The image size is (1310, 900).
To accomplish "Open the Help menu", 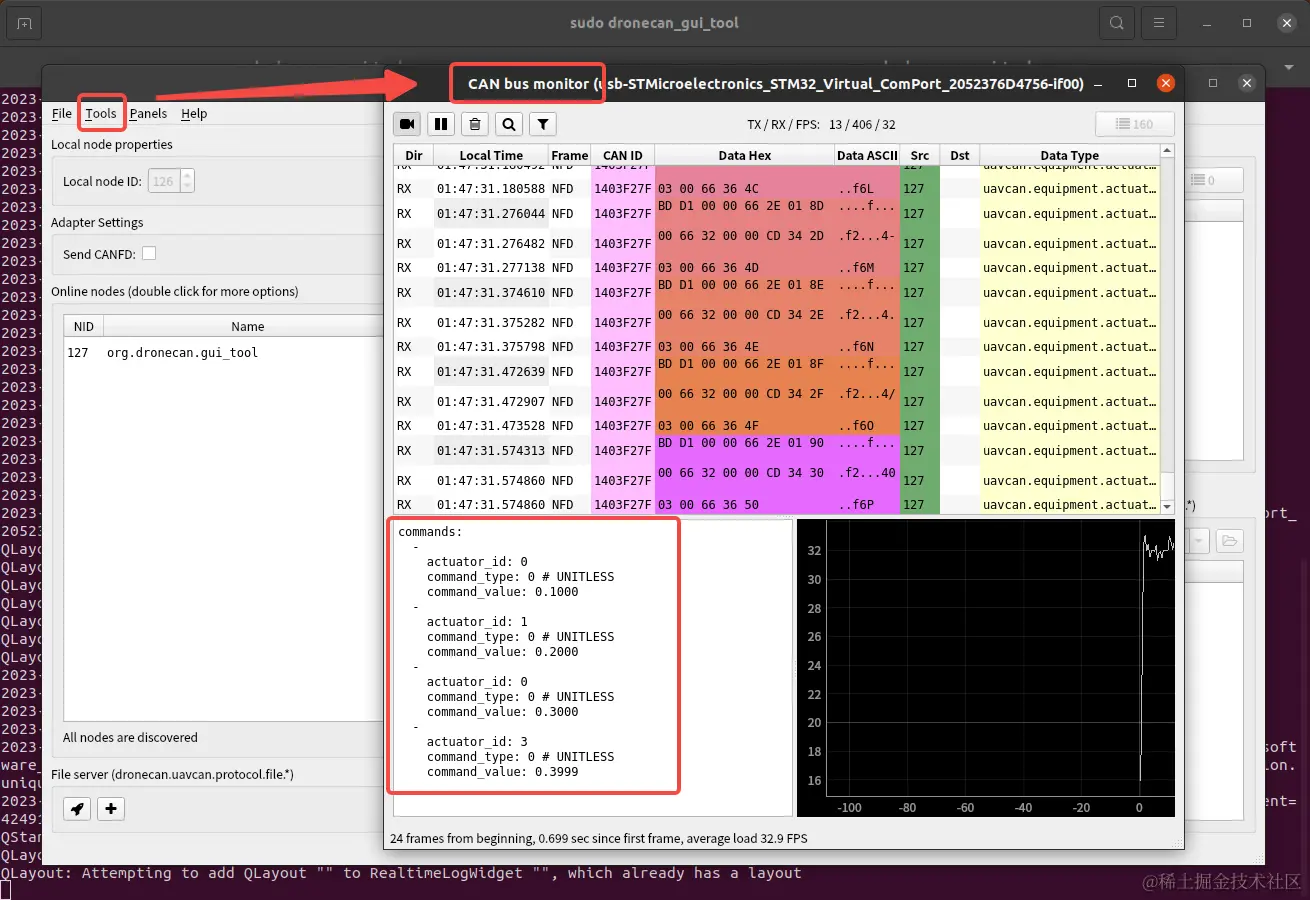I will 194,113.
